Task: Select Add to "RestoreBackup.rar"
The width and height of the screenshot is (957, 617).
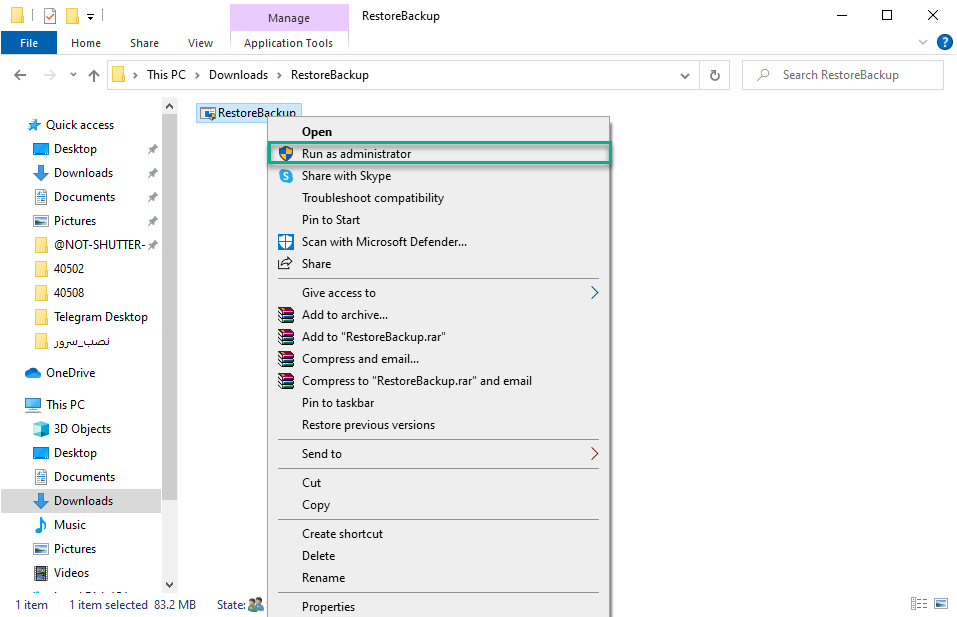Action: click(439, 337)
